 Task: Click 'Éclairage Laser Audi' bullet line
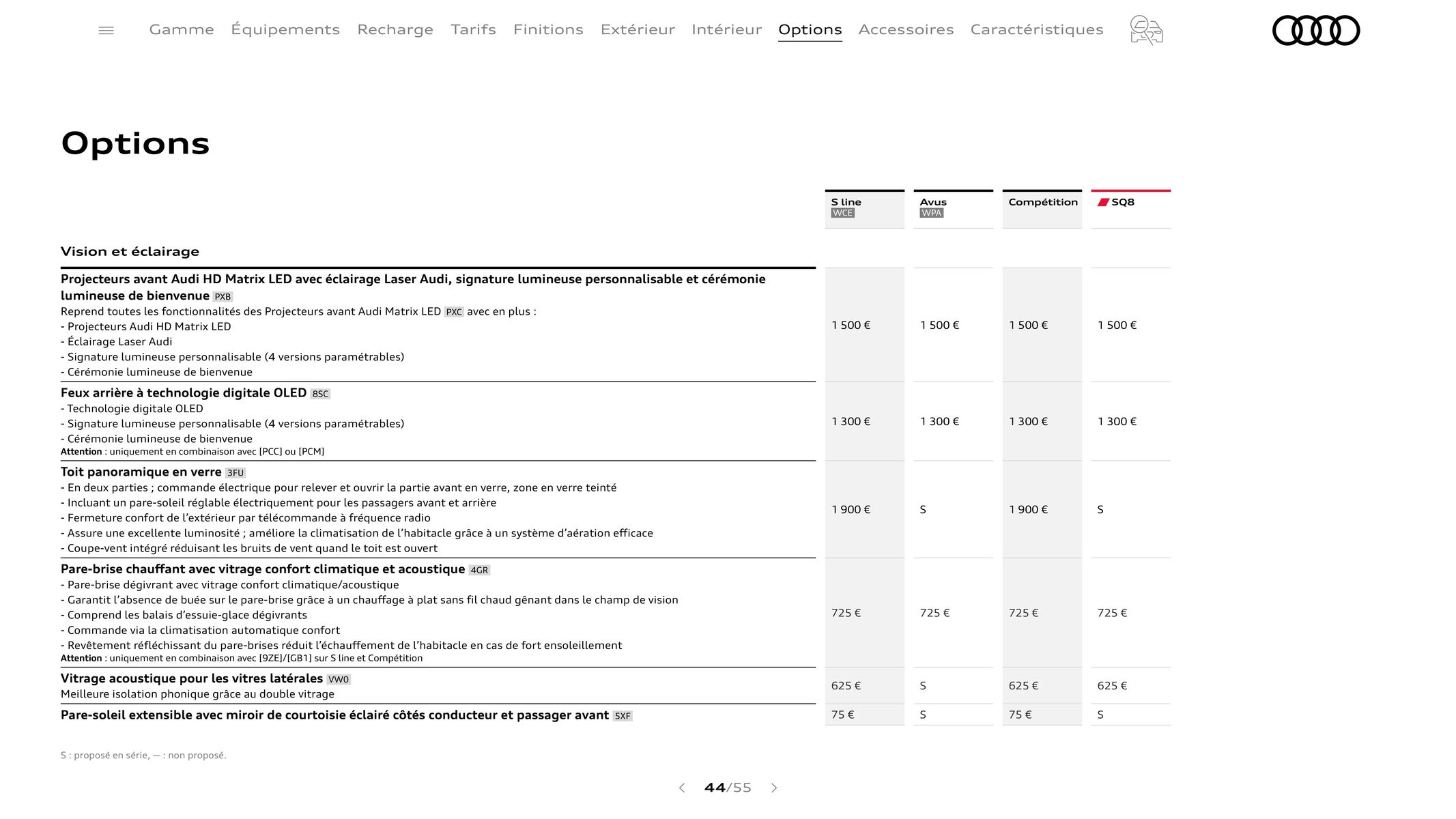[x=116, y=342]
